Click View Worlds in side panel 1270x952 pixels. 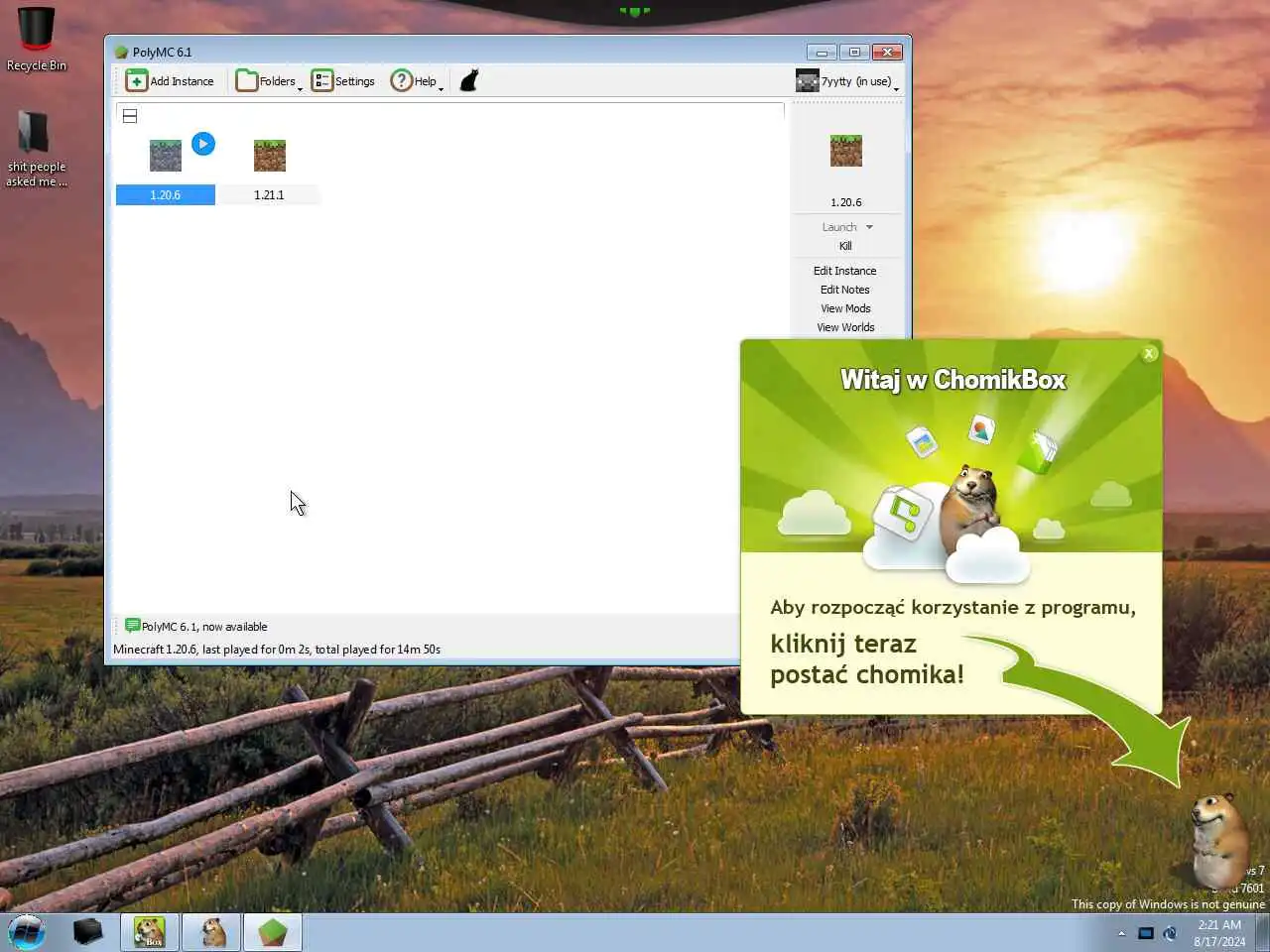(845, 327)
